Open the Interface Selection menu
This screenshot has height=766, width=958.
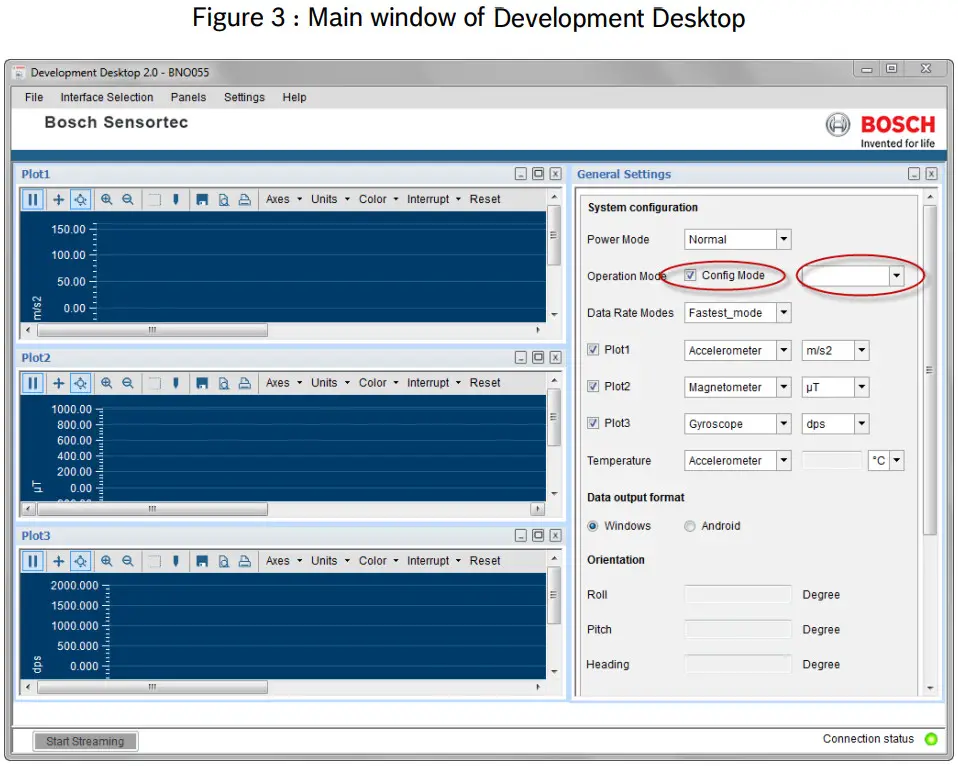(x=106, y=97)
